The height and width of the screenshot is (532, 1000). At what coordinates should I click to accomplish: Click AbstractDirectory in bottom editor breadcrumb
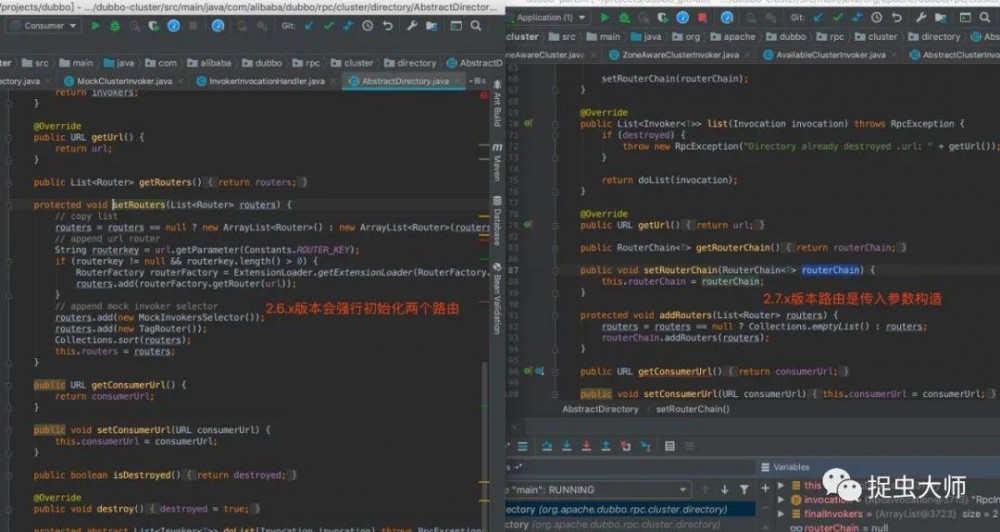coord(600,410)
